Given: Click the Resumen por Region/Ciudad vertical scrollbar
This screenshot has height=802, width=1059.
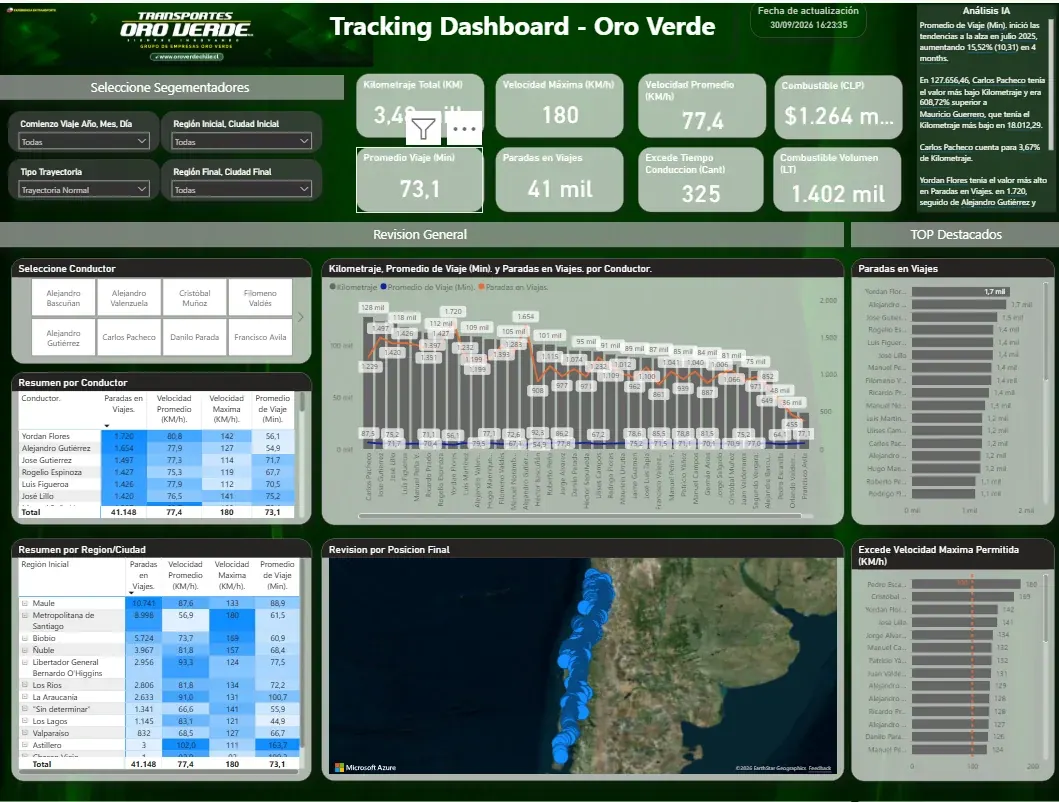Looking at the screenshot, I should (302, 651).
